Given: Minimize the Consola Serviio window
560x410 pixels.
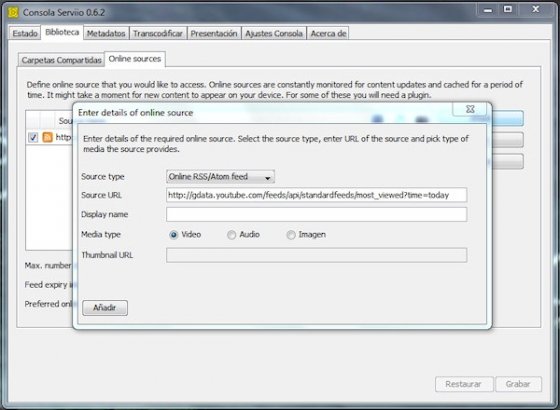Looking at the screenshot, I should click(488, 10).
